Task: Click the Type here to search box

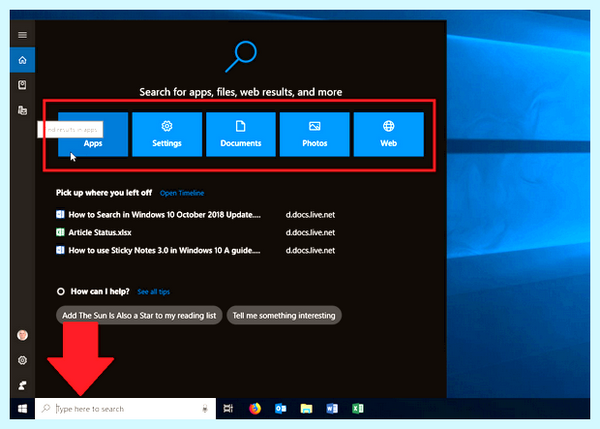Action: [x=125, y=409]
